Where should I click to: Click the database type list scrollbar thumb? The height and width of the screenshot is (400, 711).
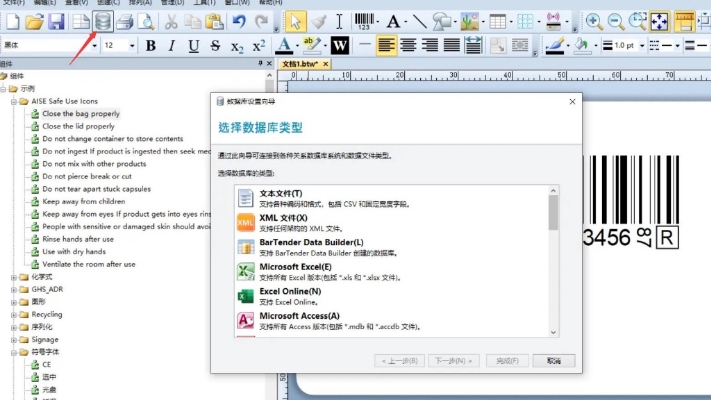click(553, 213)
